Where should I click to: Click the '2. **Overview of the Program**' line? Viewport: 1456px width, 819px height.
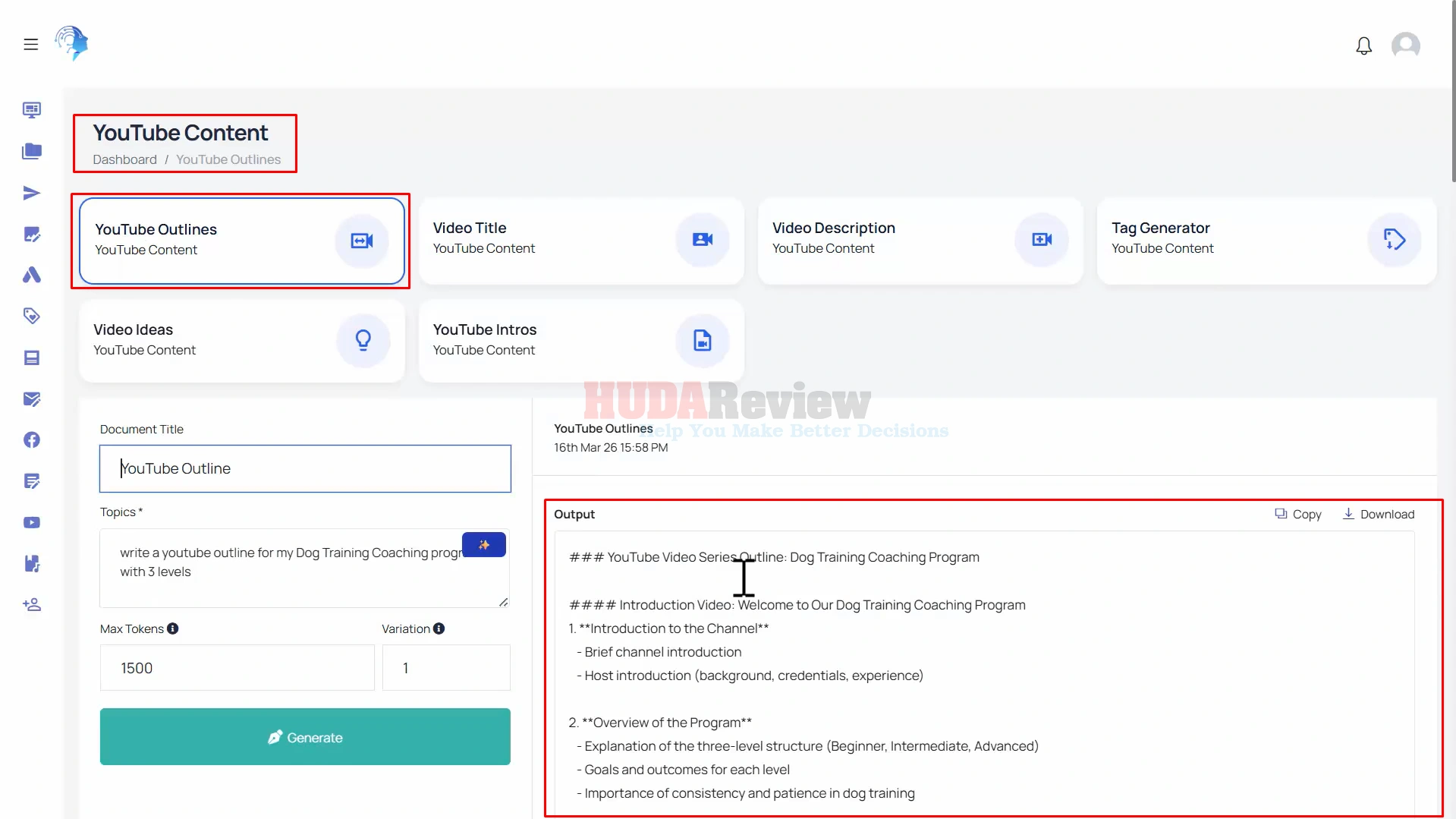click(660, 723)
